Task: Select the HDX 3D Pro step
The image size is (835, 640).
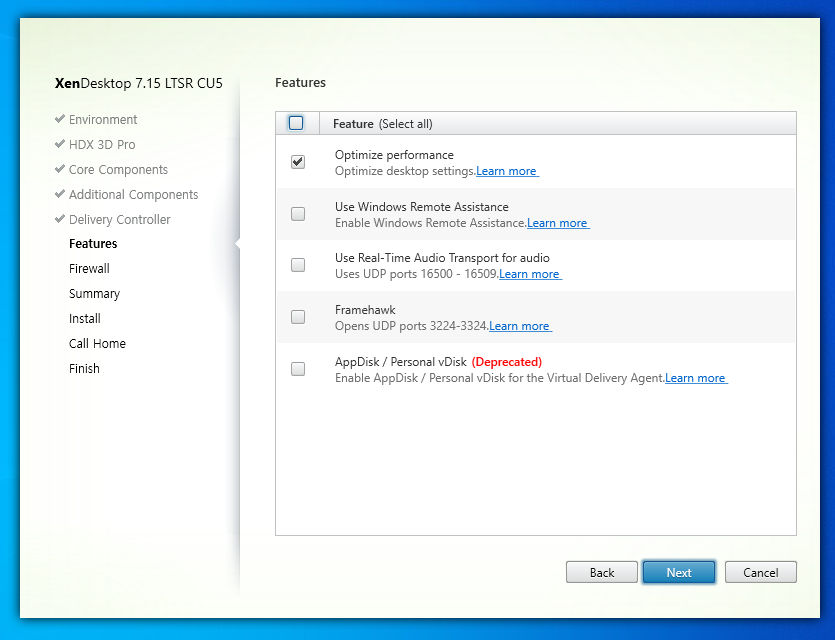Action: coord(102,144)
